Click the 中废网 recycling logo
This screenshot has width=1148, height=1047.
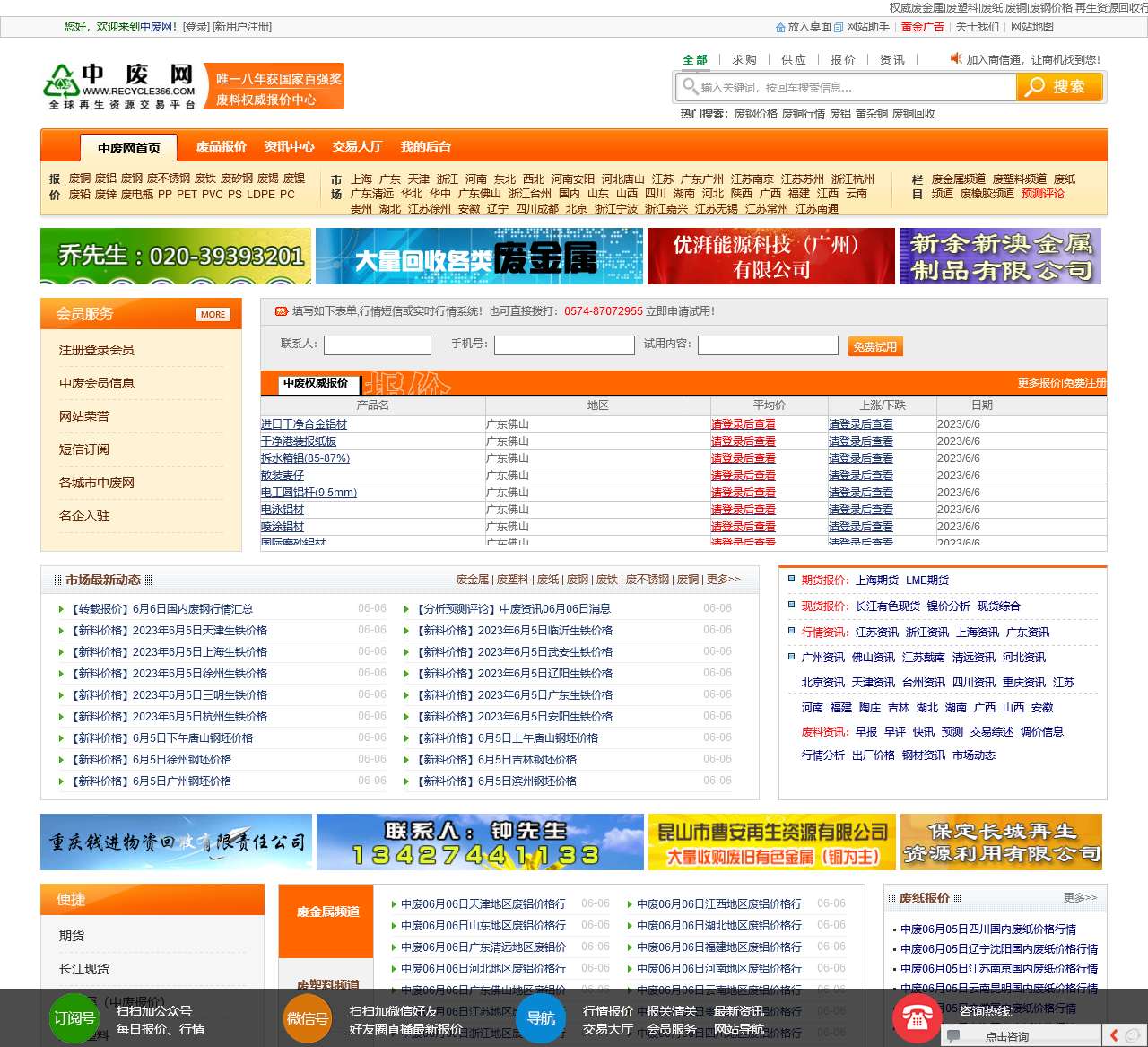tap(120, 87)
